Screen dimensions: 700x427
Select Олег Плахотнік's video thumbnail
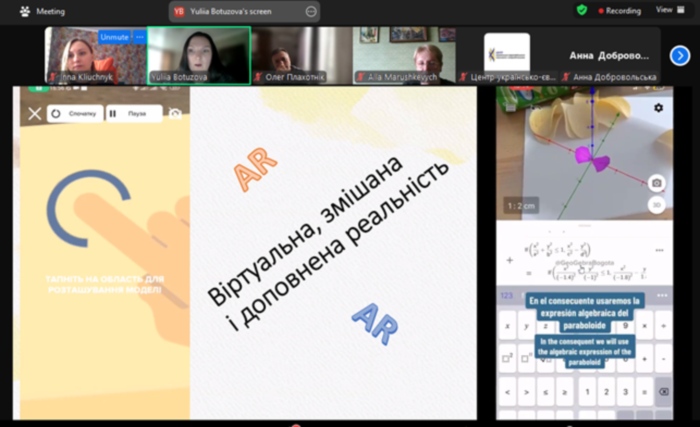point(300,55)
